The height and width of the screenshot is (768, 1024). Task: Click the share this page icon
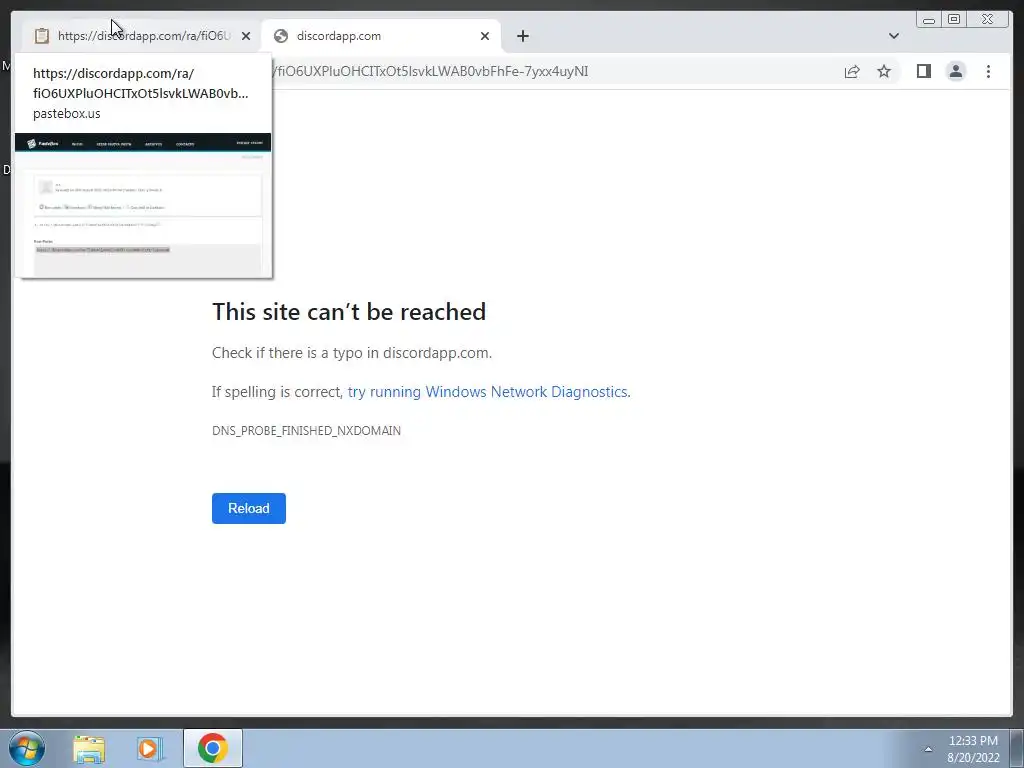click(x=852, y=72)
